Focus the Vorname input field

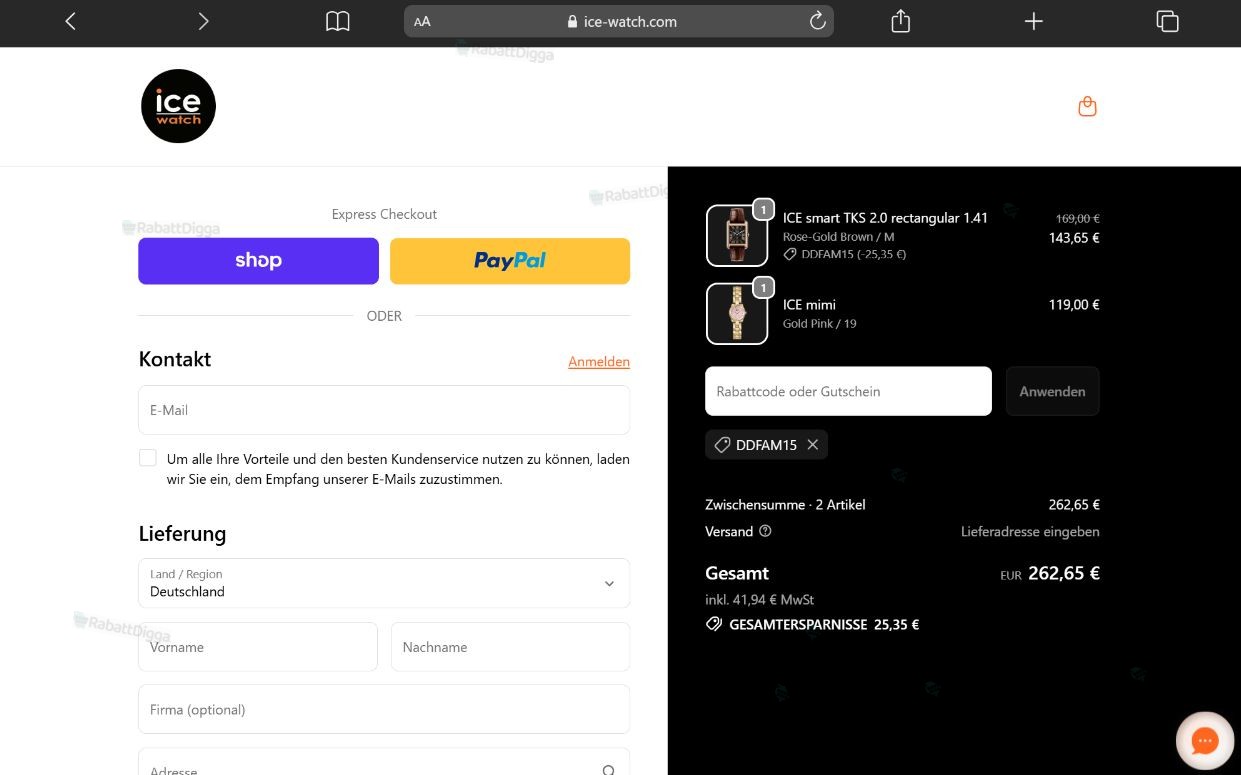pyautogui.click(x=258, y=647)
